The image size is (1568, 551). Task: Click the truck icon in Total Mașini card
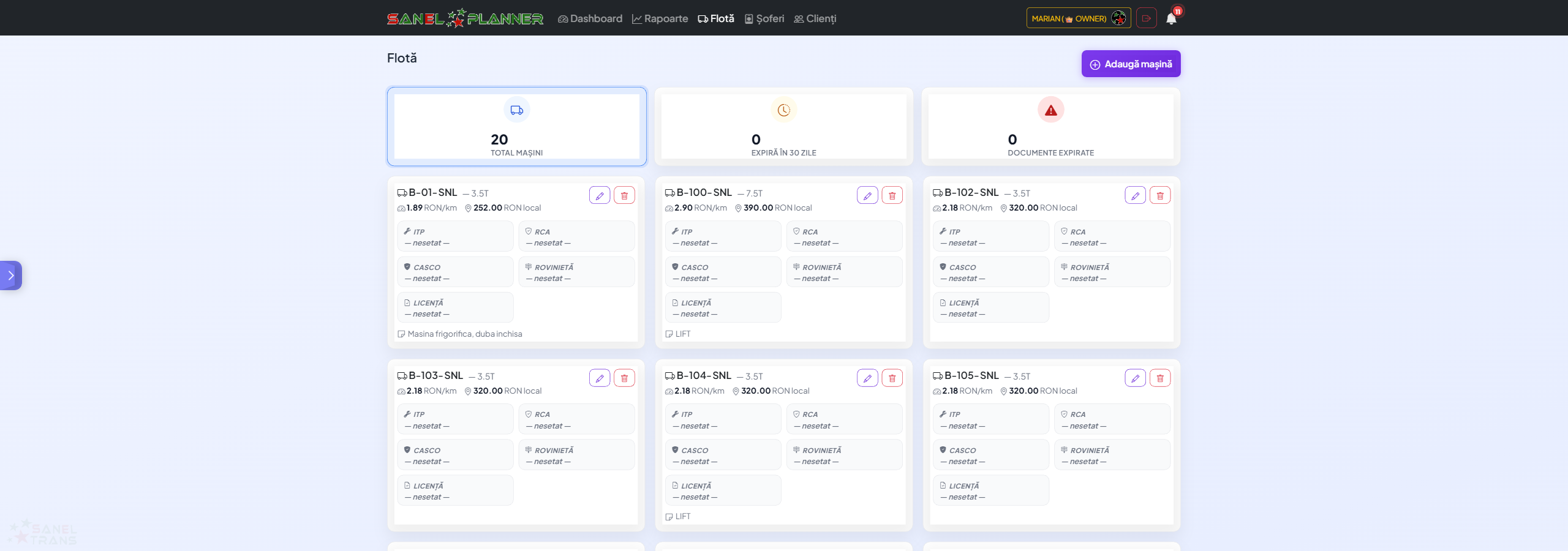[x=517, y=110]
